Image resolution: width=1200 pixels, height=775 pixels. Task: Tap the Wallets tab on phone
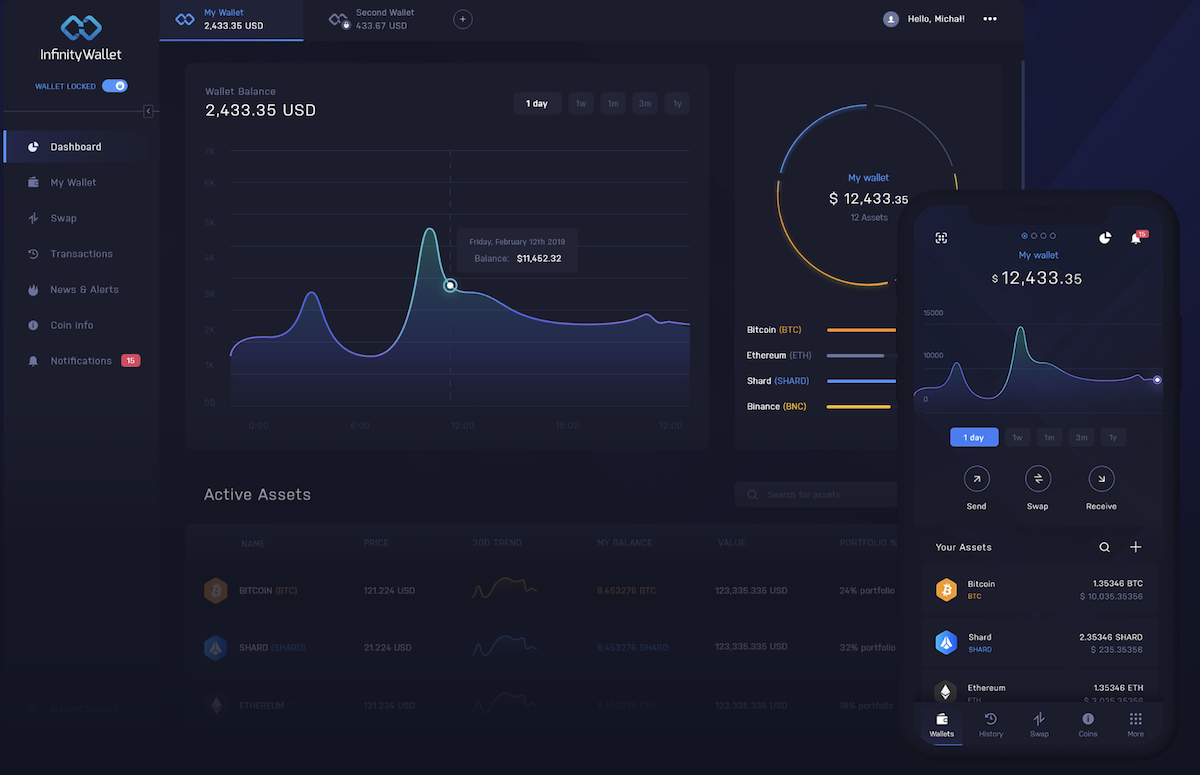pos(942,725)
